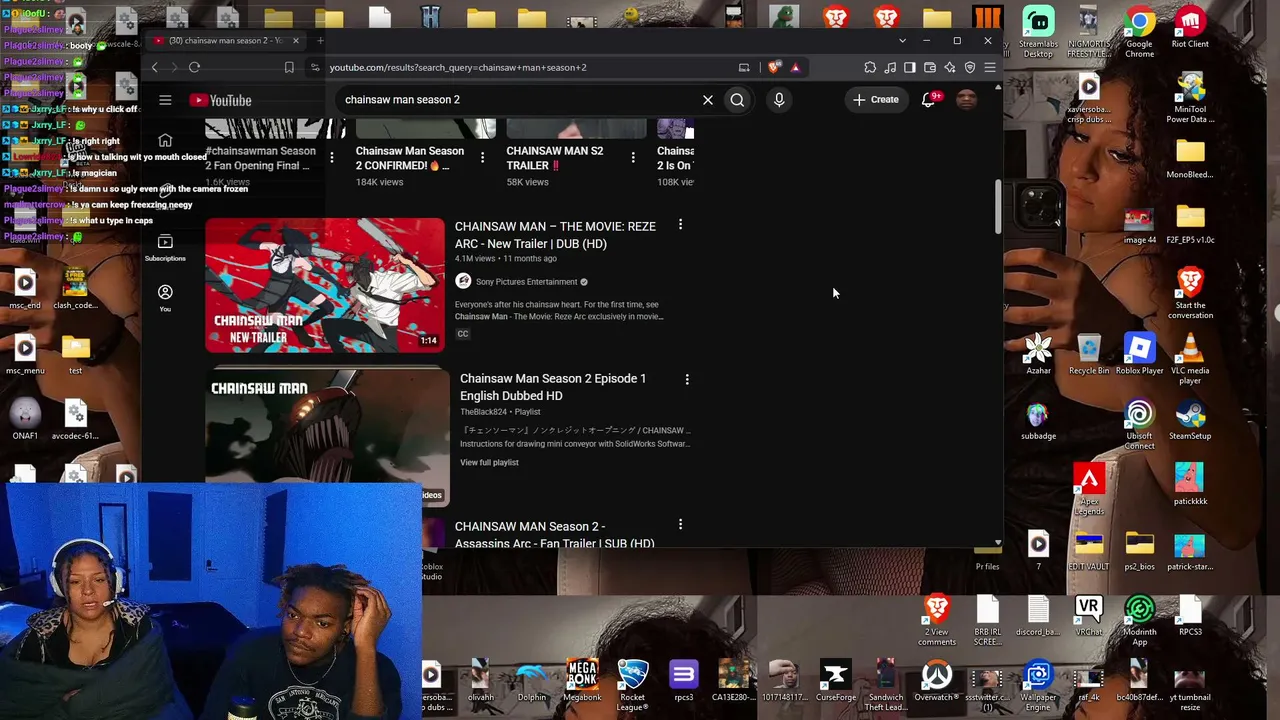Open the YouTube account avatar menu

point(966,100)
